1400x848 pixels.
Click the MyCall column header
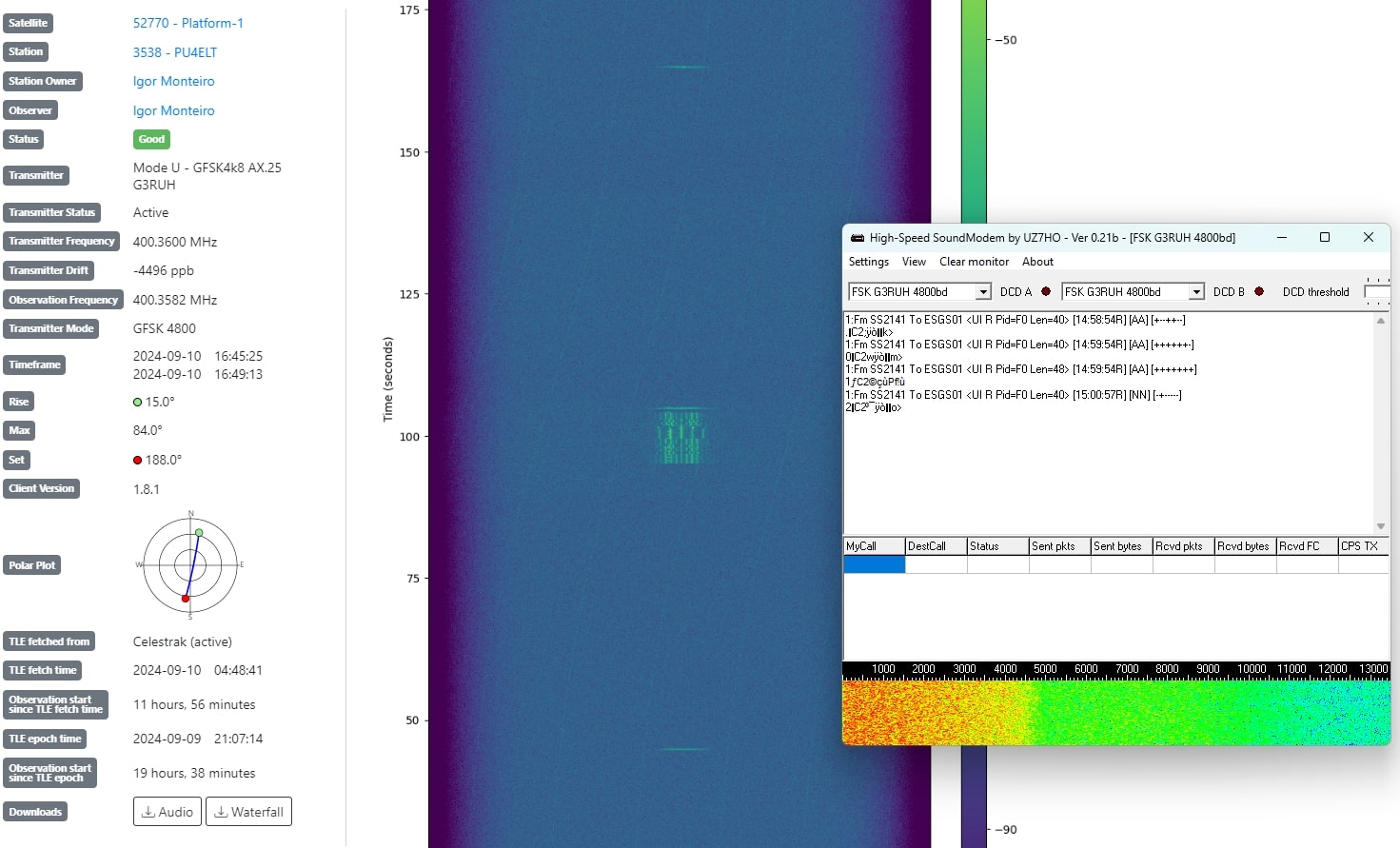click(x=874, y=546)
